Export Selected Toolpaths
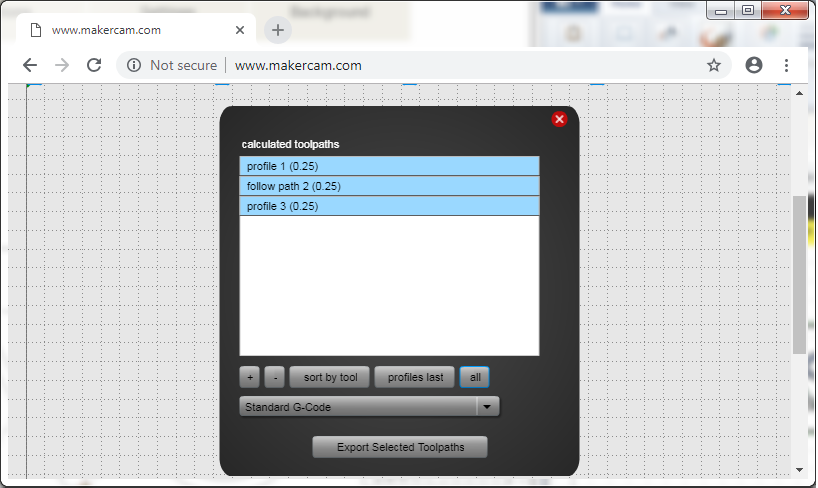Image resolution: width=818 pixels, height=488 pixels. (400, 447)
